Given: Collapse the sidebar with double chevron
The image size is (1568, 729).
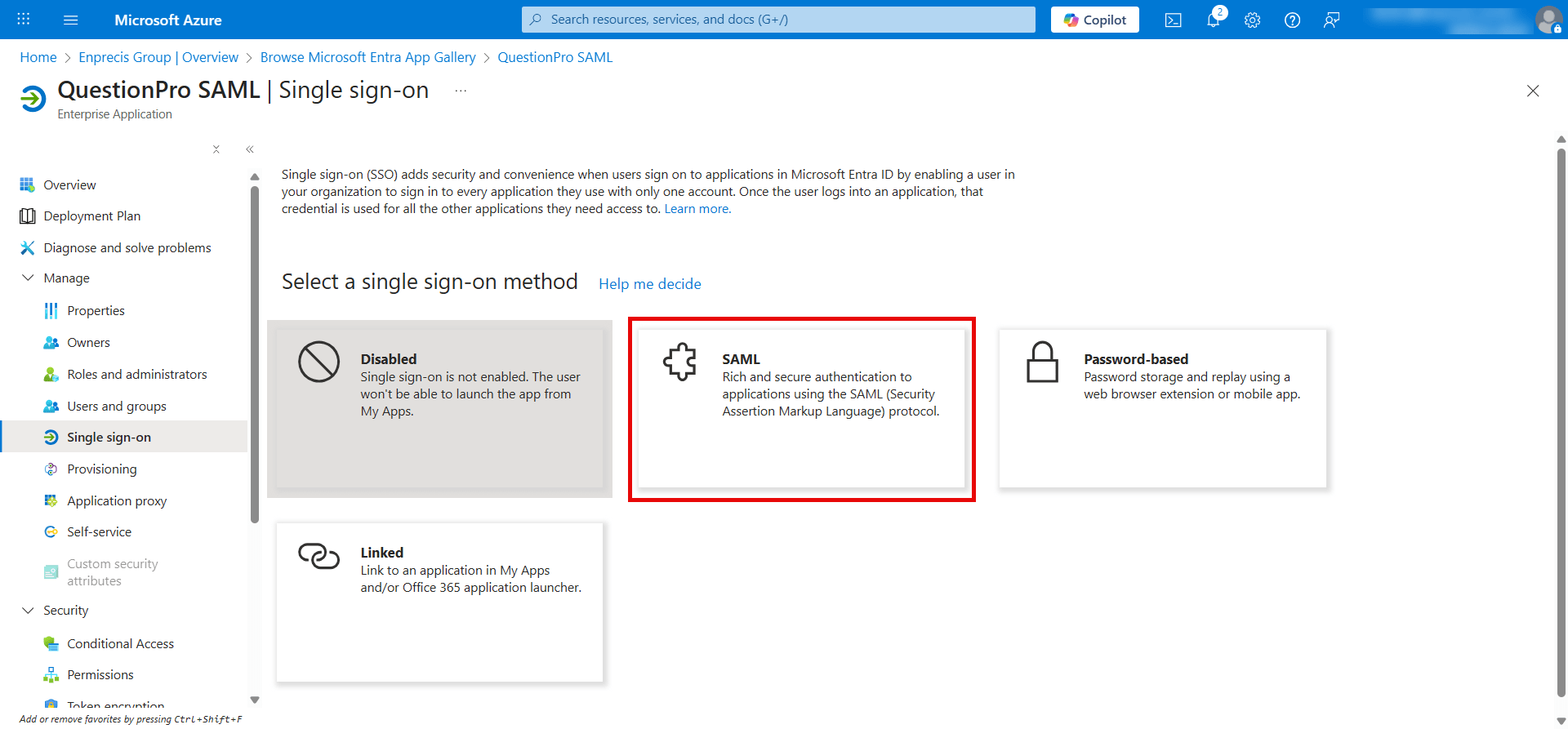Looking at the screenshot, I should click(x=250, y=149).
